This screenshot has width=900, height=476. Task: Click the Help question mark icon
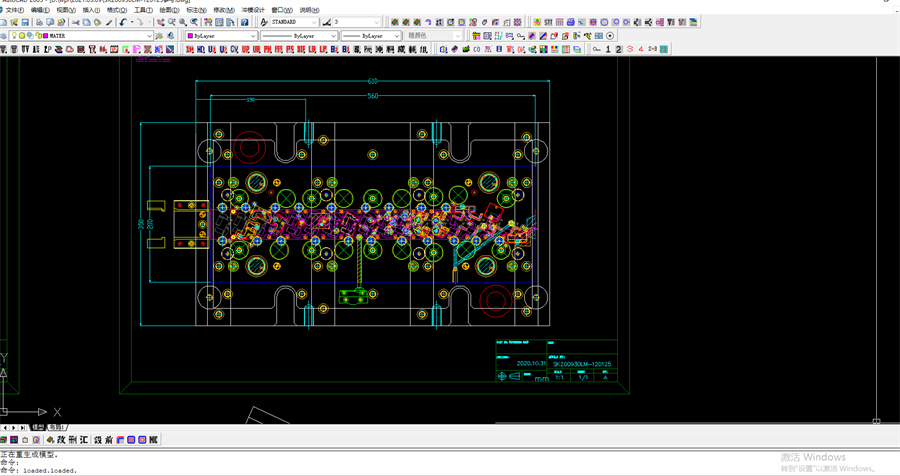[244, 22]
